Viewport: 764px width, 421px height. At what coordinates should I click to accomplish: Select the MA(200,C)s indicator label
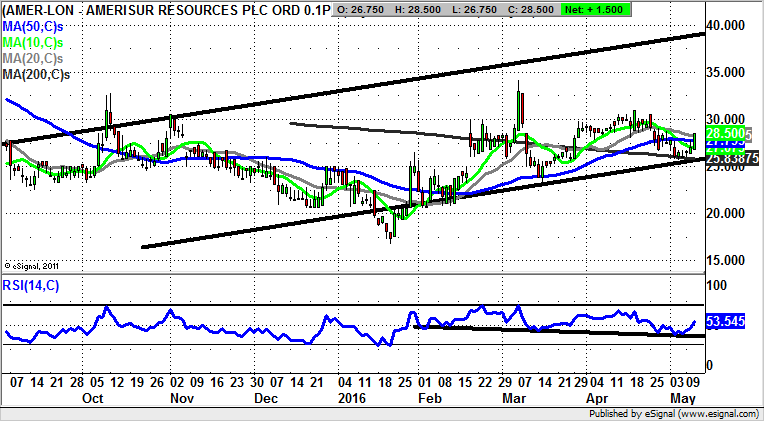(41, 73)
